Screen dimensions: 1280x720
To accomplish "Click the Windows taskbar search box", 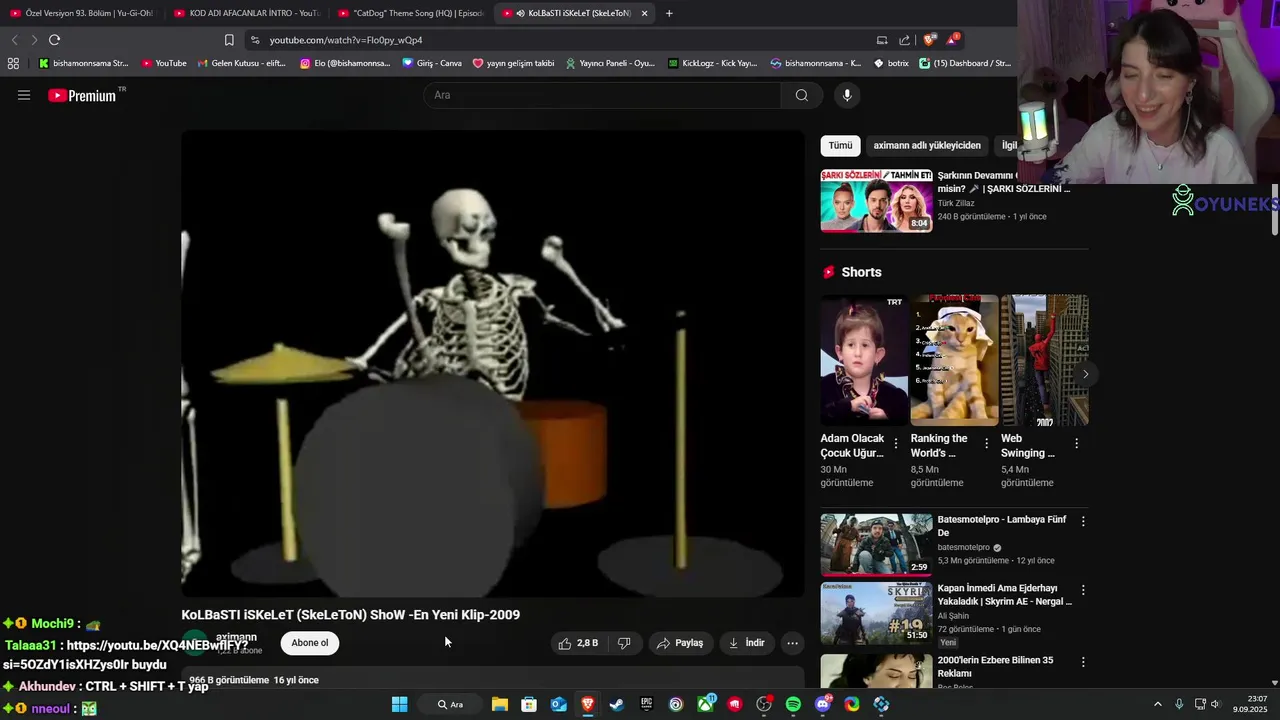I will 450,704.
